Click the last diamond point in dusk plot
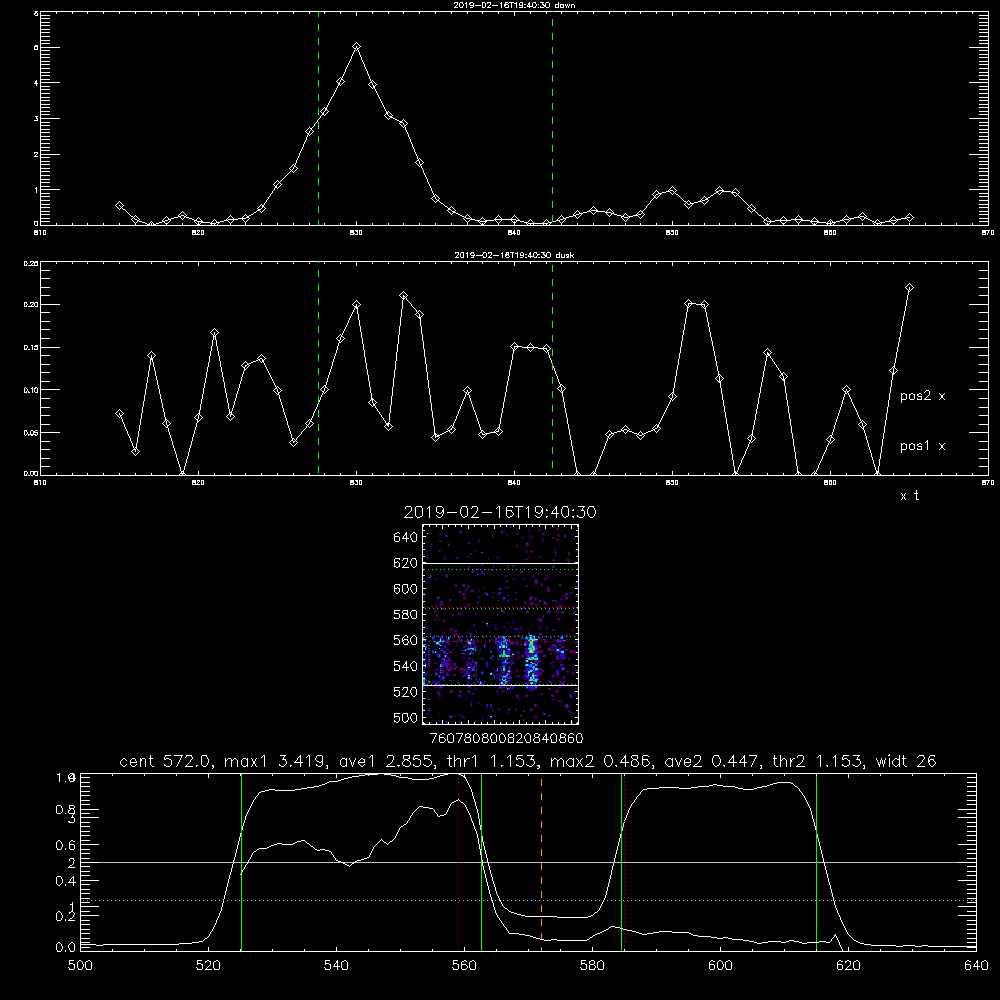 point(909,288)
